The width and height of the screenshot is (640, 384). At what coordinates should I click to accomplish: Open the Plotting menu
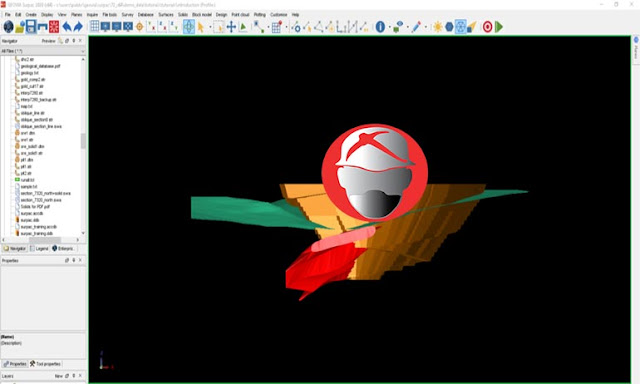[260, 15]
